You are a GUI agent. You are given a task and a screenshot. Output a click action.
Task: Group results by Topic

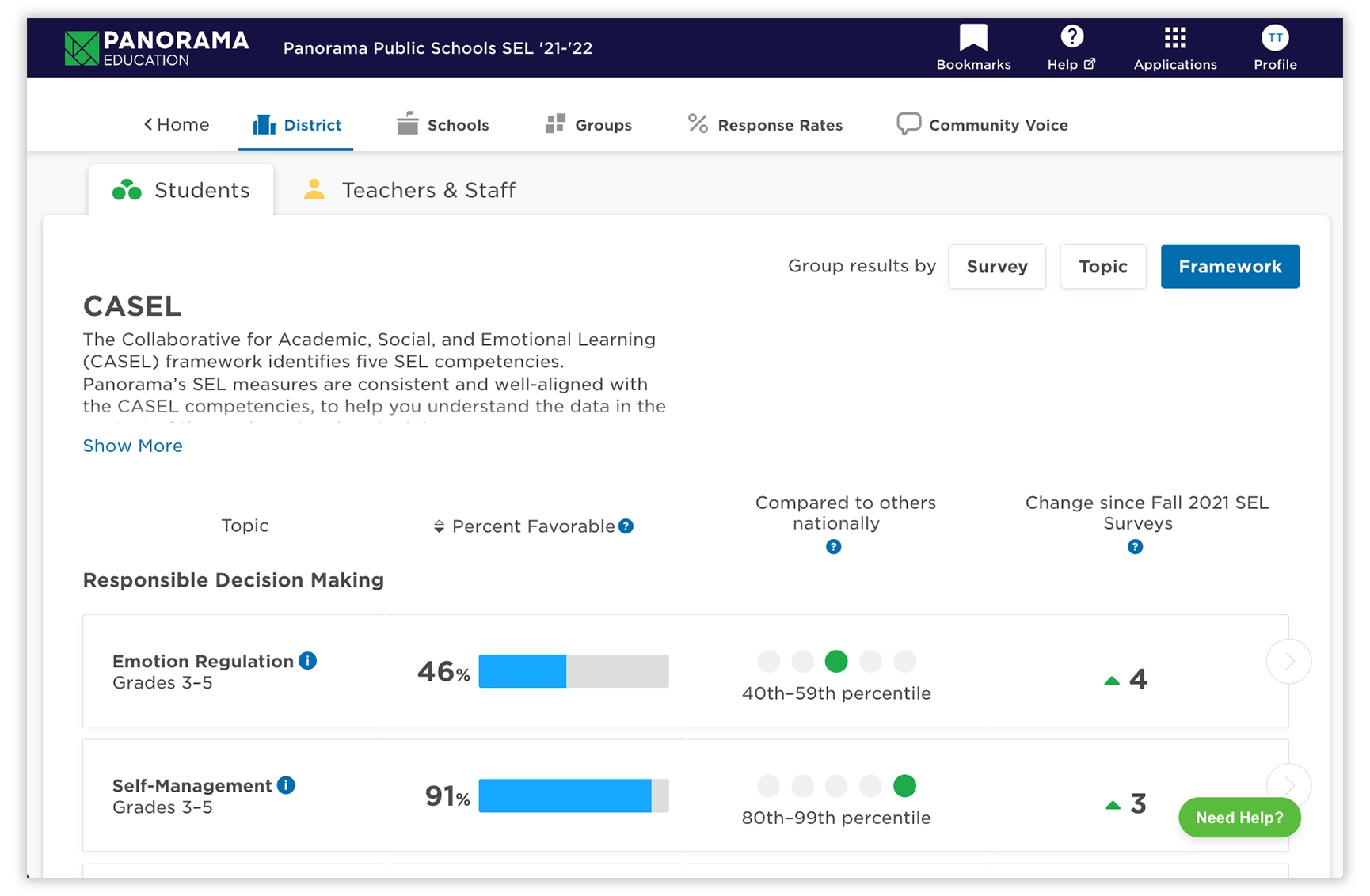(x=1103, y=267)
